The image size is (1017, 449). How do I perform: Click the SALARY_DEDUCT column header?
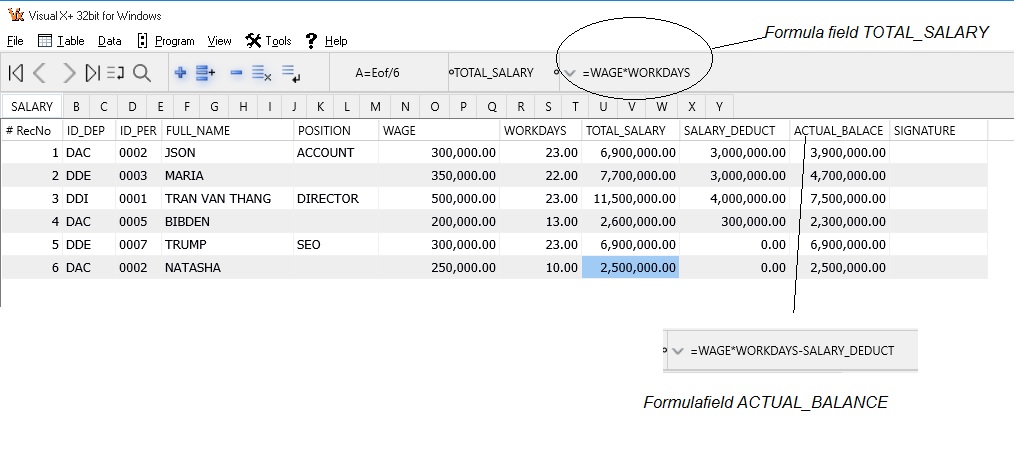[734, 130]
